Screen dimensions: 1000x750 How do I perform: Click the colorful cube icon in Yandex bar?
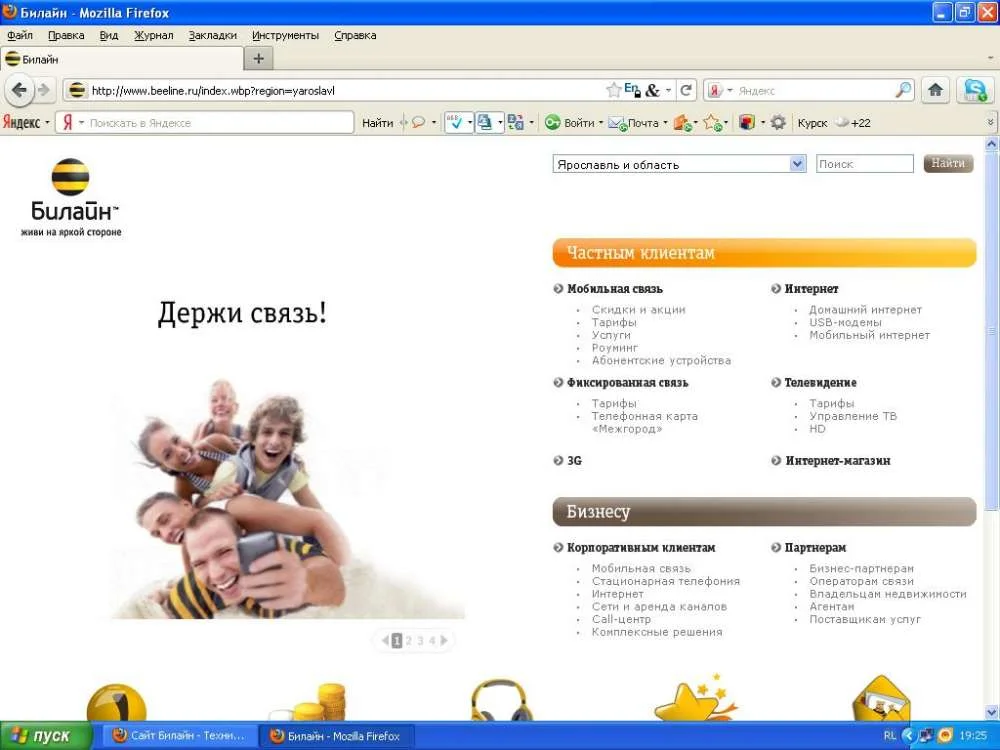pos(747,122)
